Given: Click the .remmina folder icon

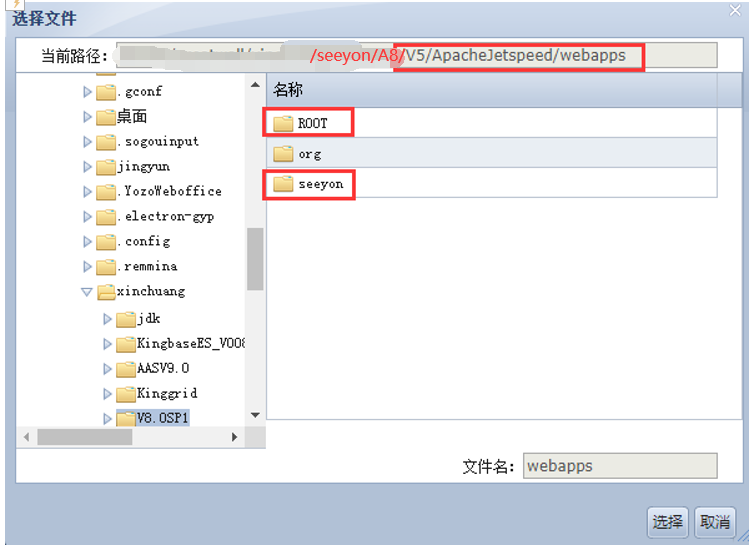Looking at the screenshot, I should (106, 267).
